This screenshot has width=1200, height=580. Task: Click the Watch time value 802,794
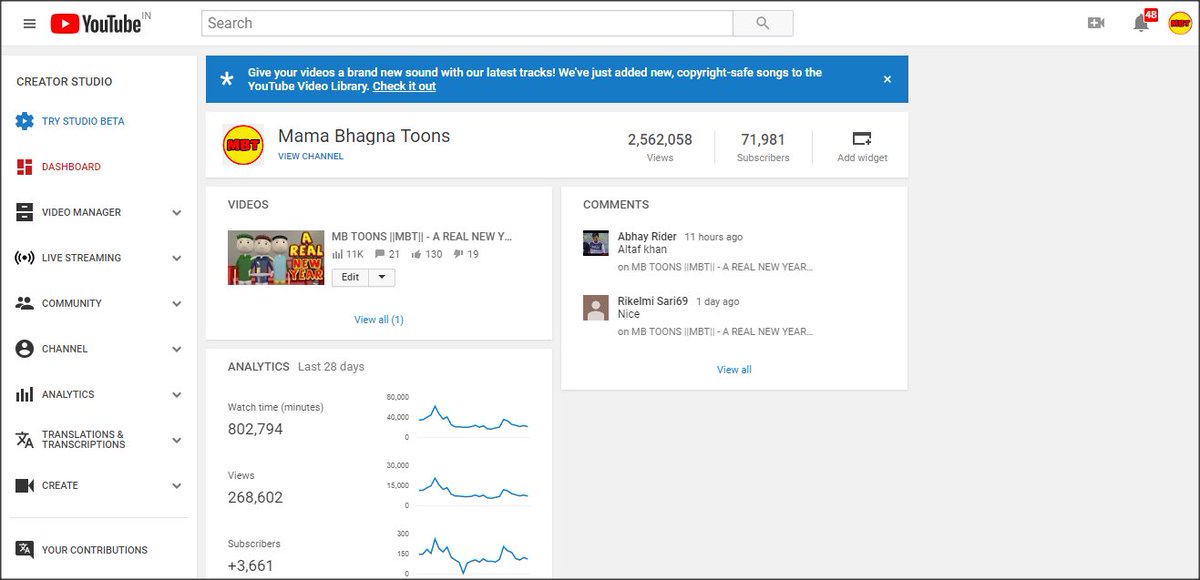coord(256,429)
